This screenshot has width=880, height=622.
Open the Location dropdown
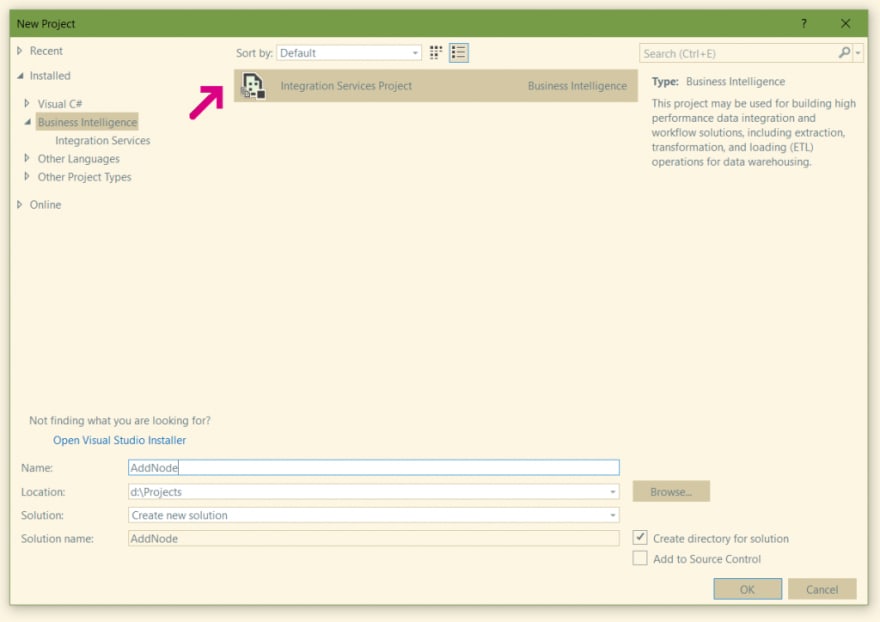tap(612, 492)
